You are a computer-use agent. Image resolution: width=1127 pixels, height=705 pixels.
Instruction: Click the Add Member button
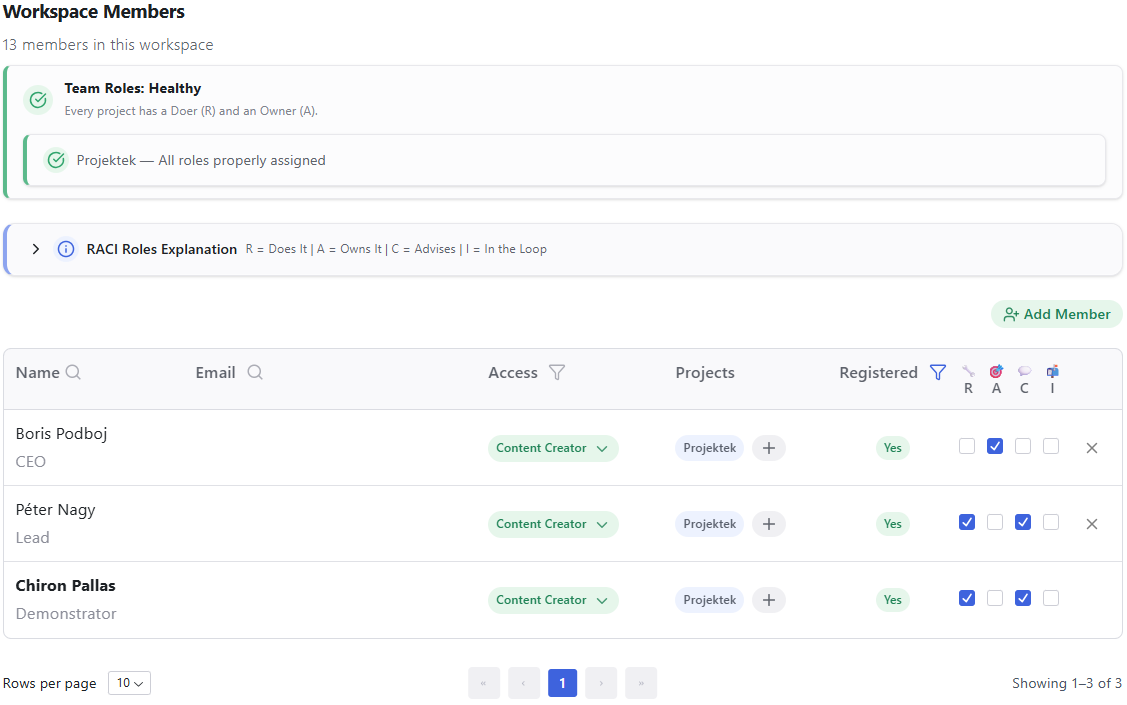pyautogui.click(x=1057, y=314)
